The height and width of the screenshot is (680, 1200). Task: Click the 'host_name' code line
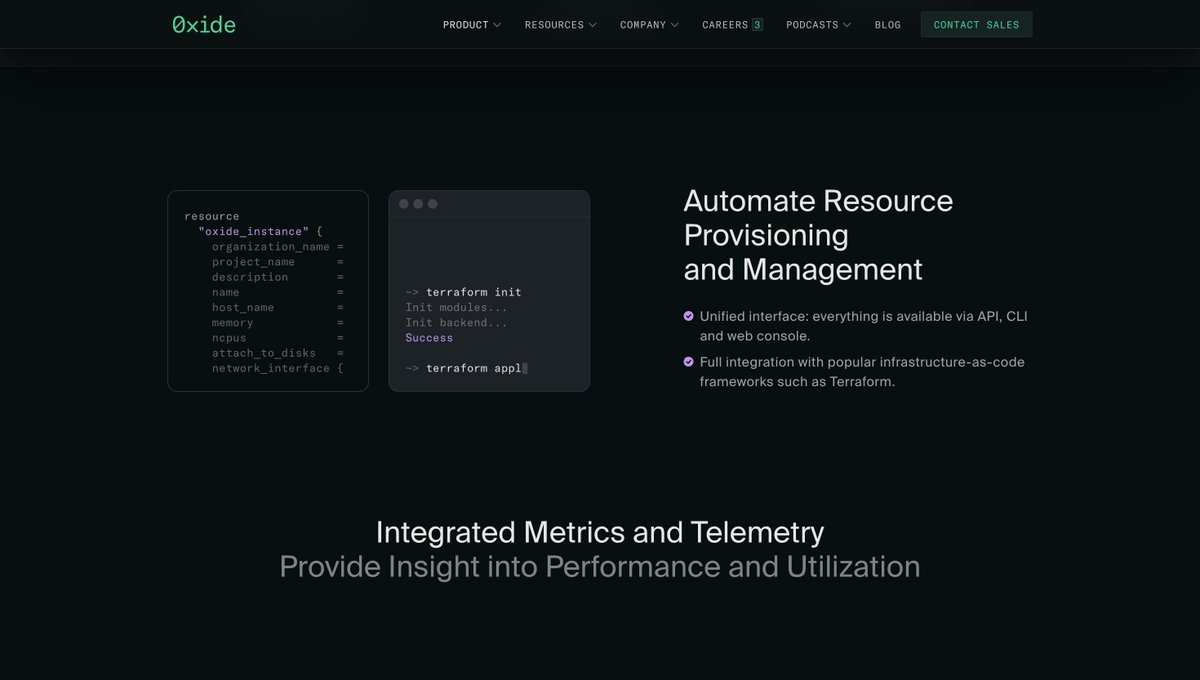[x=278, y=308]
